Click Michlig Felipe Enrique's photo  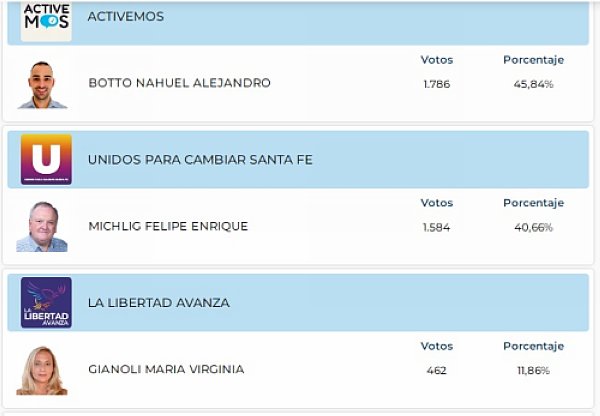[42, 227]
